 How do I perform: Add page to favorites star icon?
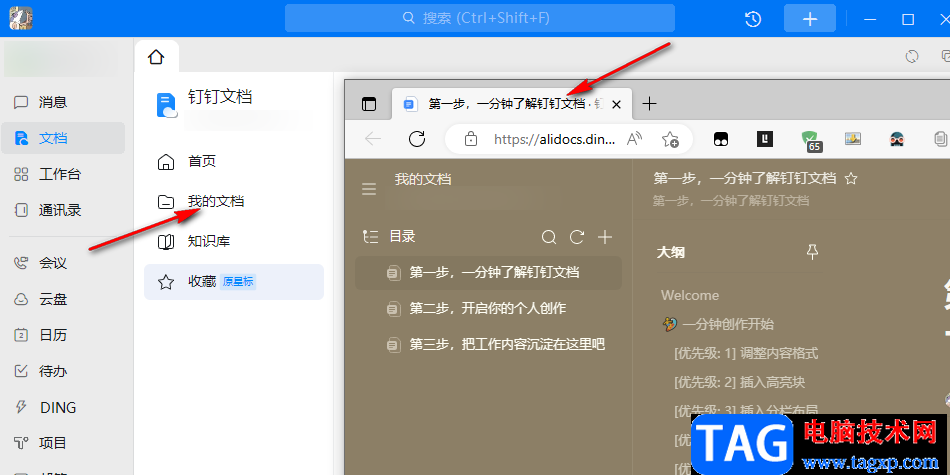[669, 140]
